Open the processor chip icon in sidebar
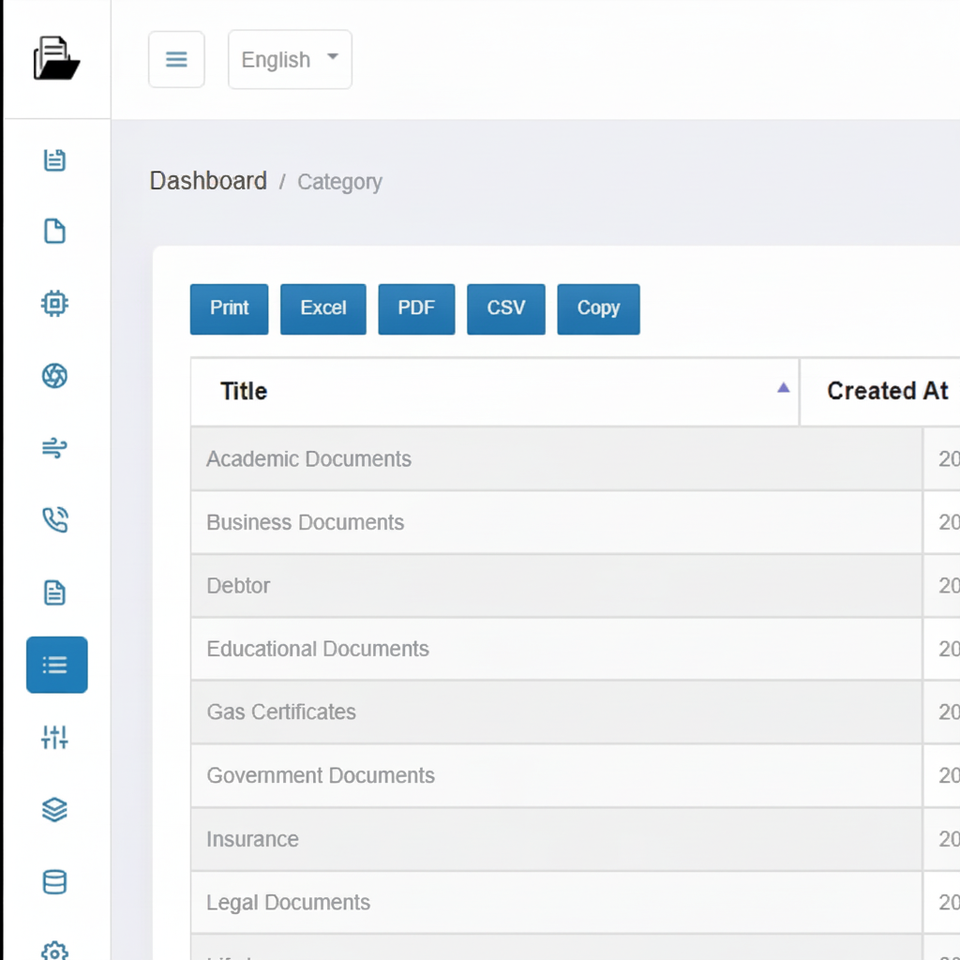Viewport: 960px width, 960px height. click(x=55, y=304)
